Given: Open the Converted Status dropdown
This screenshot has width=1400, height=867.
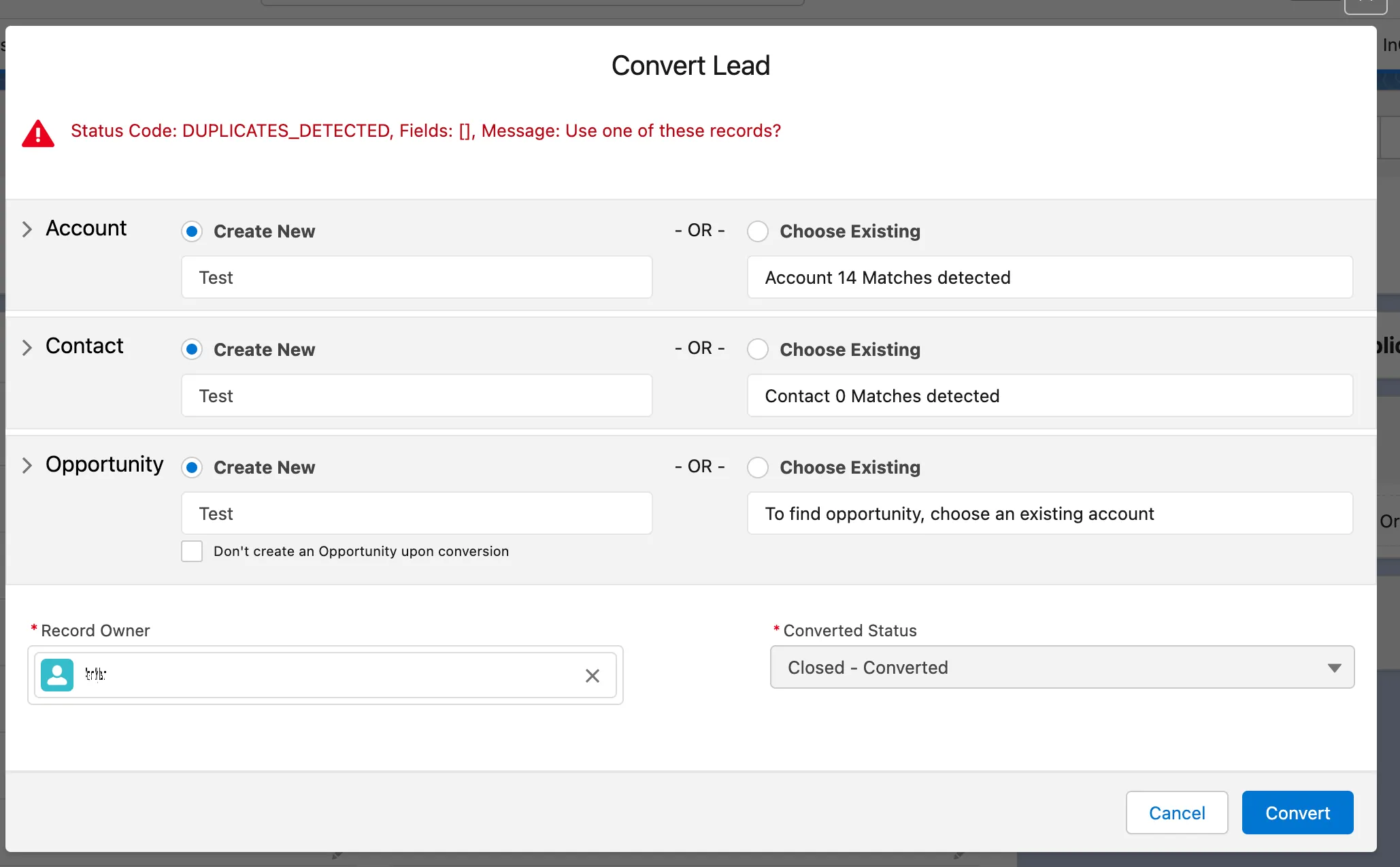Looking at the screenshot, I should [1061, 668].
